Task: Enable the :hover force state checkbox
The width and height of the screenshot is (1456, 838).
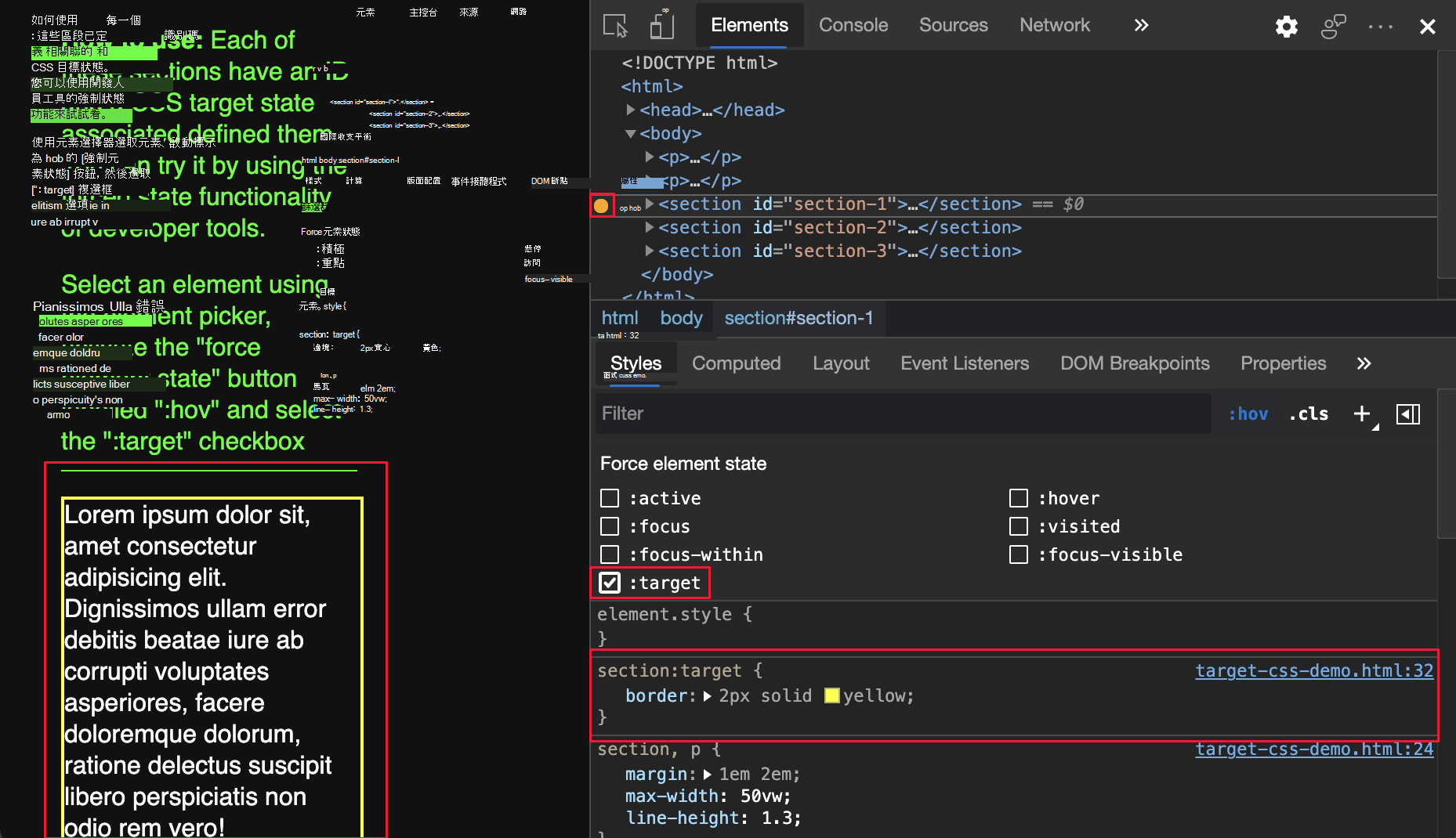Action: click(1019, 498)
